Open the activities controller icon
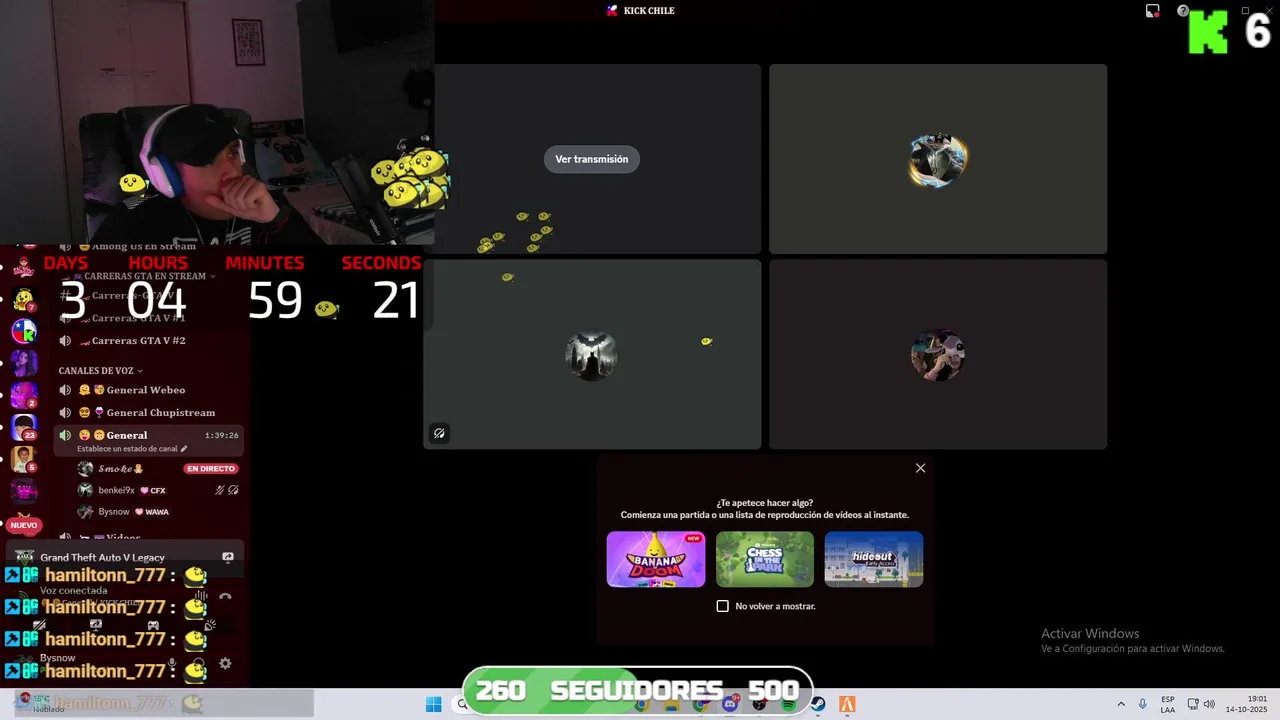Image resolution: width=1280 pixels, height=720 pixels. [153, 625]
